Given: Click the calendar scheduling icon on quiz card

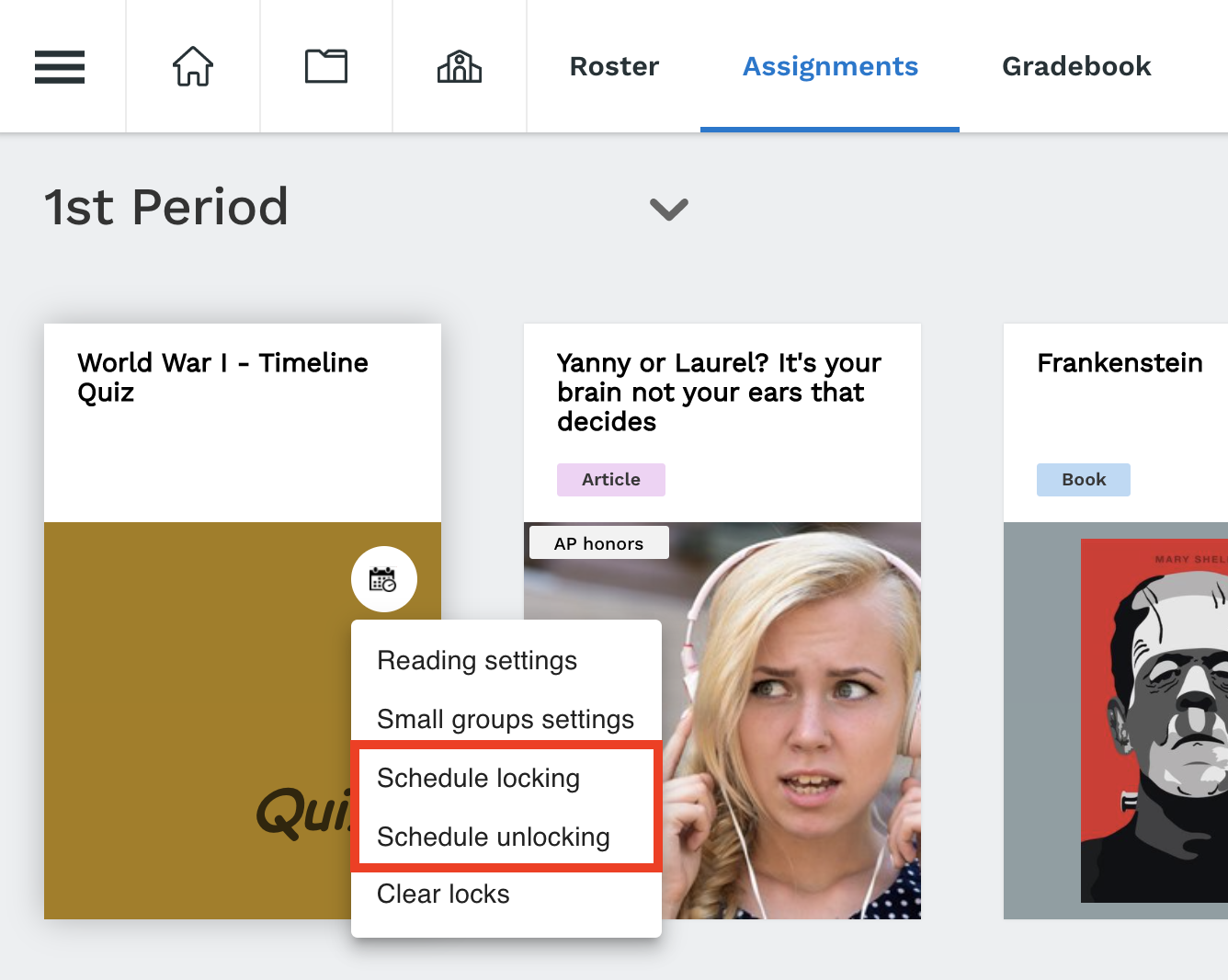Looking at the screenshot, I should (x=384, y=579).
